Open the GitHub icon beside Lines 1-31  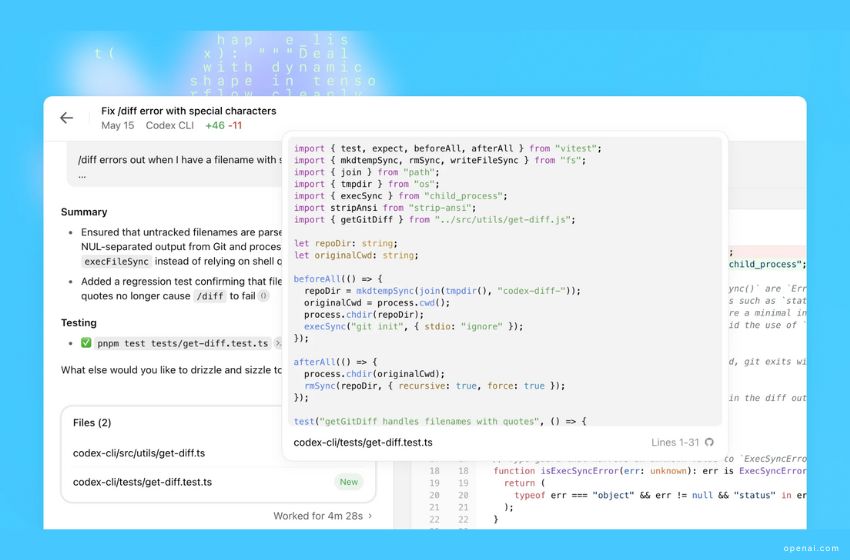coord(709,442)
